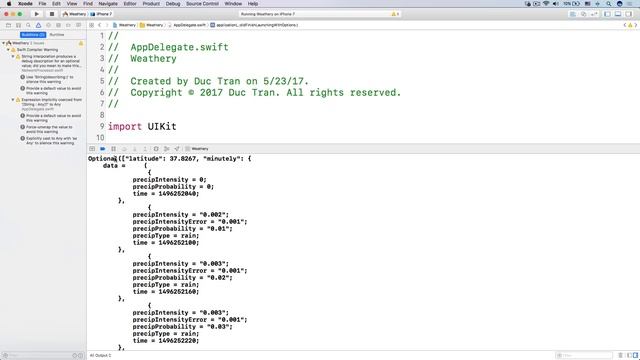Open AppDelegate.swift breadcrumb in jump bar
This screenshot has width=640, height=360.
[x=187, y=25]
